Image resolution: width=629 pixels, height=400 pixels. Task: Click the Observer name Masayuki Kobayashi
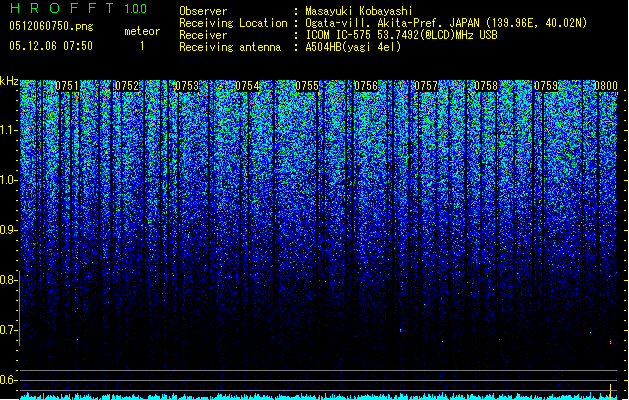pyautogui.click(x=359, y=11)
